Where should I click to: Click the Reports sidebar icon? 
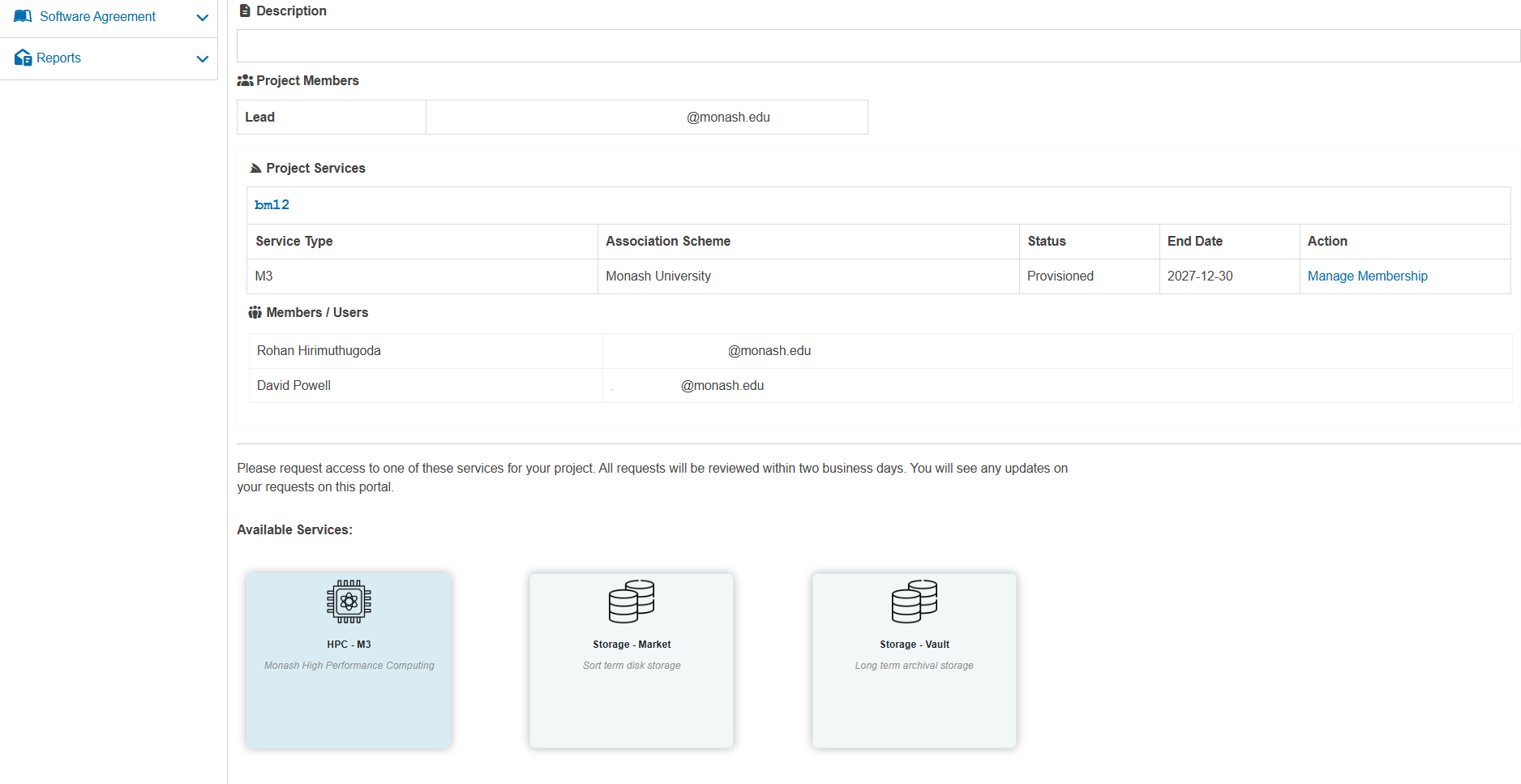point(23,58)
